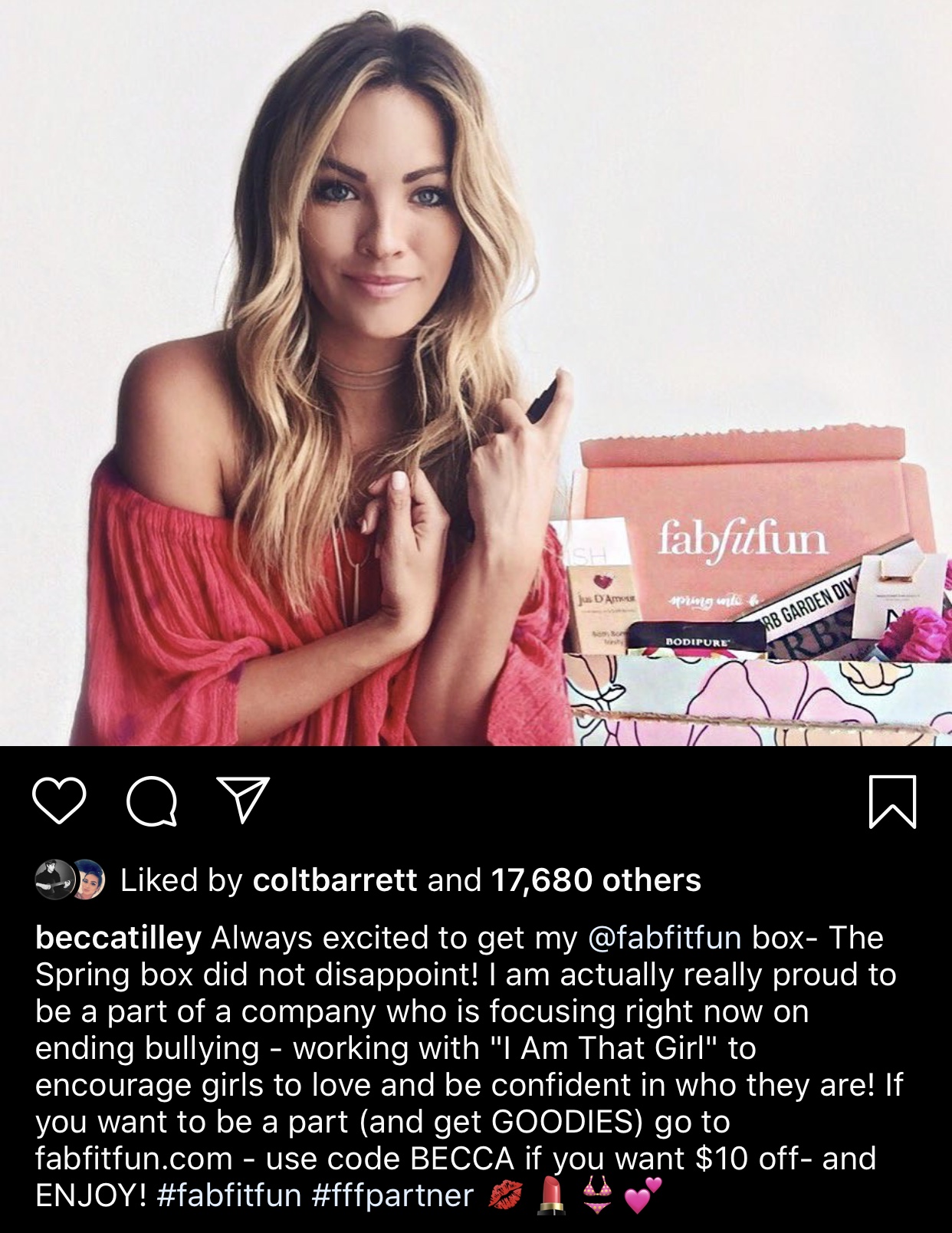This screenshot has width=952, height=1233.
Task: Tap the heart like icon
Action: click(x=59, y=801)
